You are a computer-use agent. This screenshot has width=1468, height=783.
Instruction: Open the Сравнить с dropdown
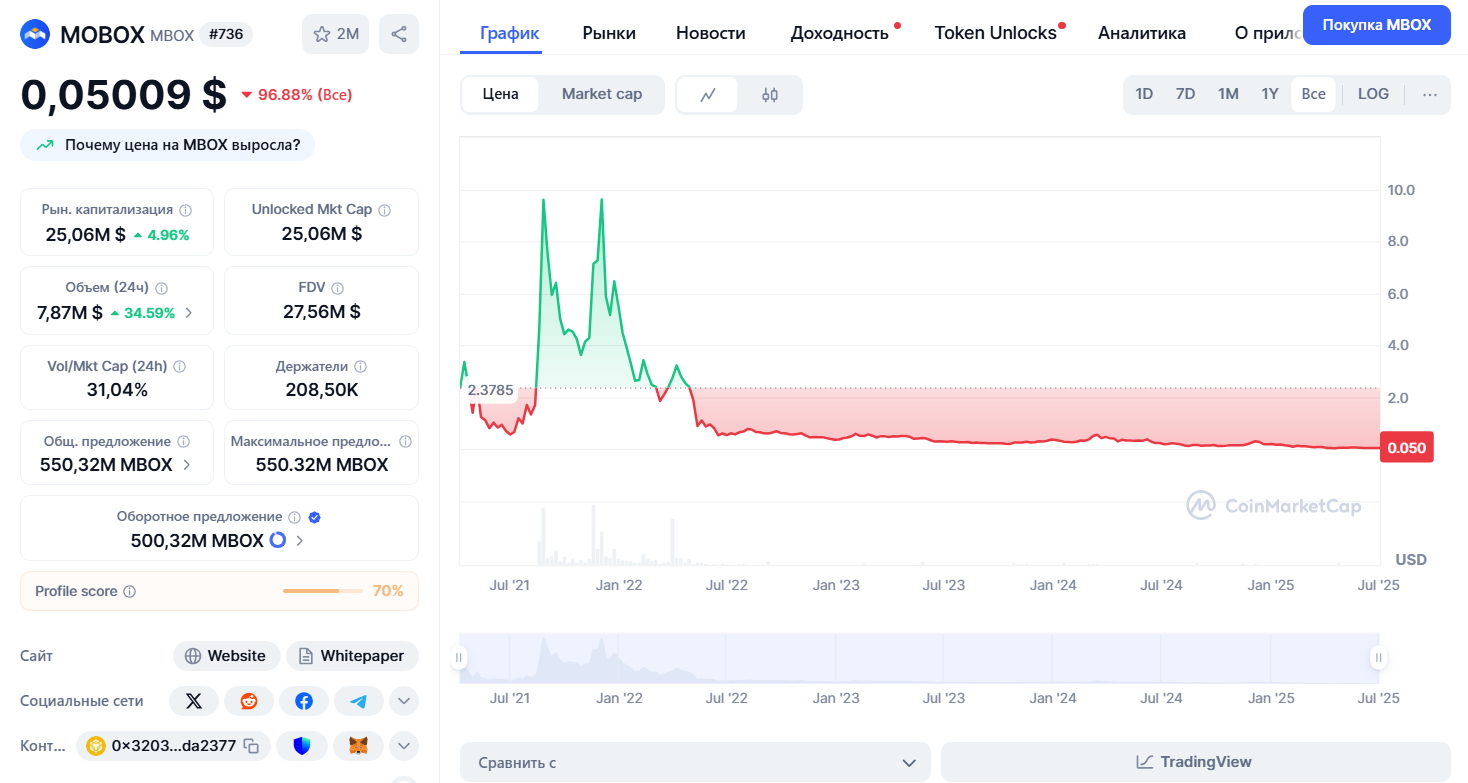click(695, 762)
